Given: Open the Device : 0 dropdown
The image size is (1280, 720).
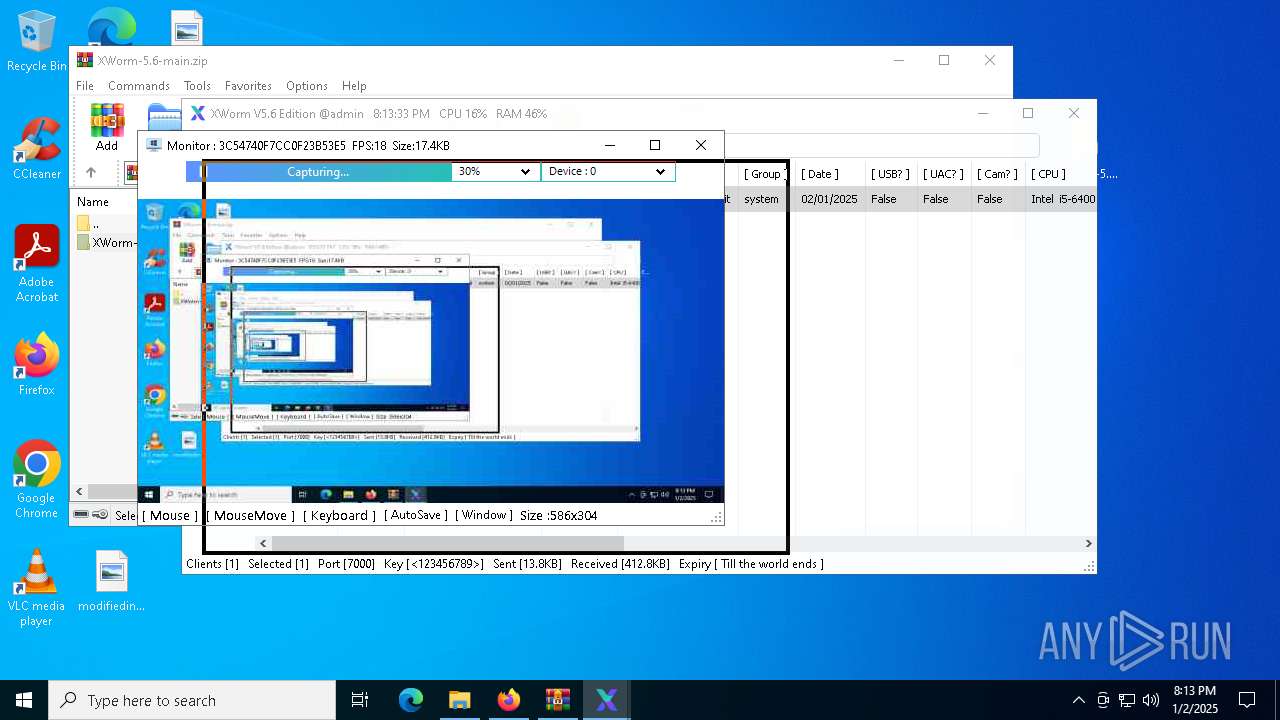Looking at the screenshot, I should pos(608,172).
